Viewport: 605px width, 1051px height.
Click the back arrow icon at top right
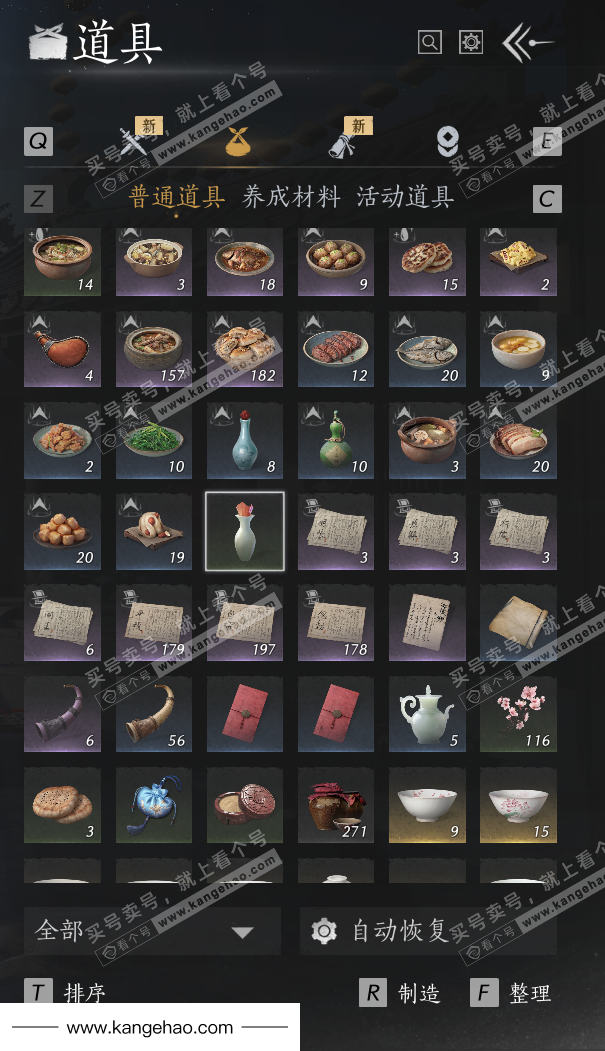click(527, 42)
